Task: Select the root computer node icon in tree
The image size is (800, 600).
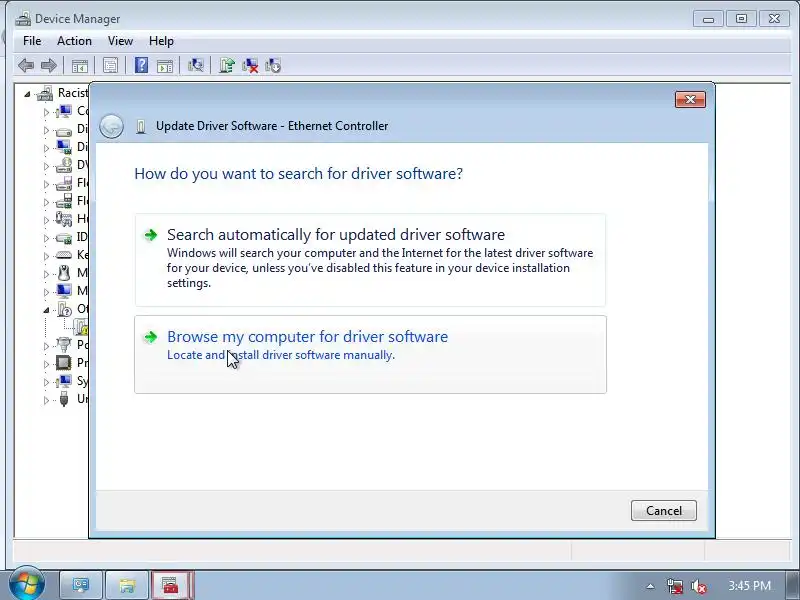Action: pos(45,93)
